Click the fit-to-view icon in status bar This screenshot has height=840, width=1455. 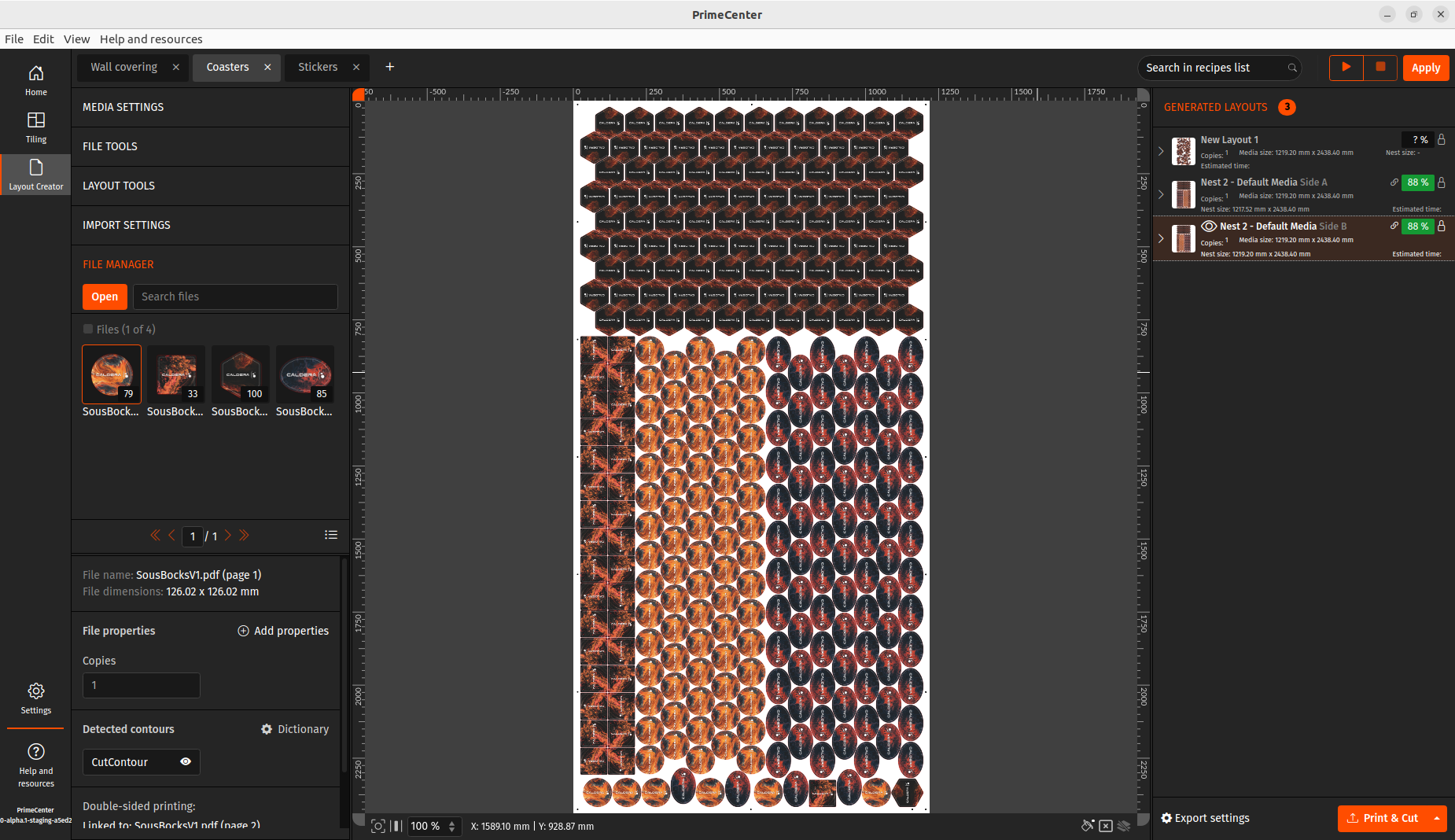point(378,826)
